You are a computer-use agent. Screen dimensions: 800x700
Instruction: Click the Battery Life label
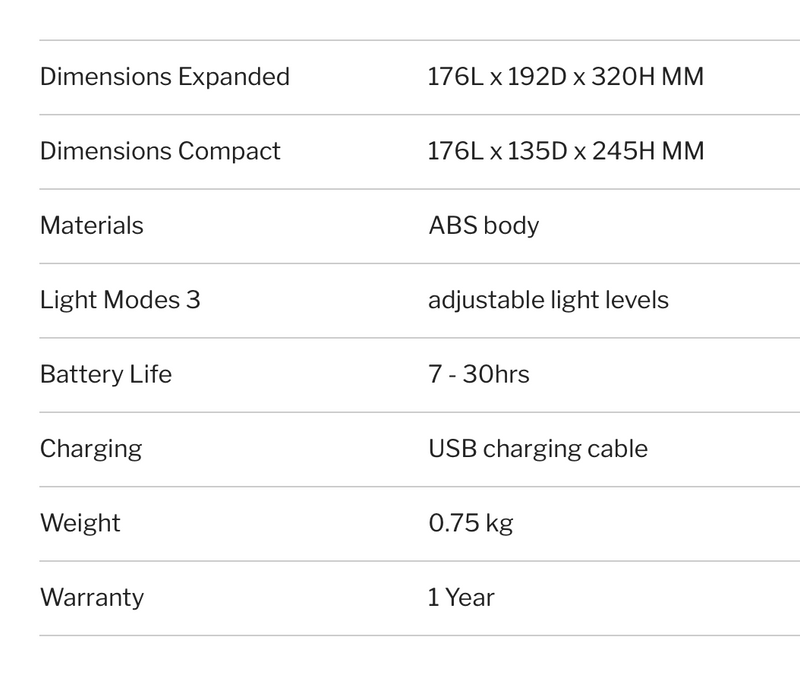[106, 374]
